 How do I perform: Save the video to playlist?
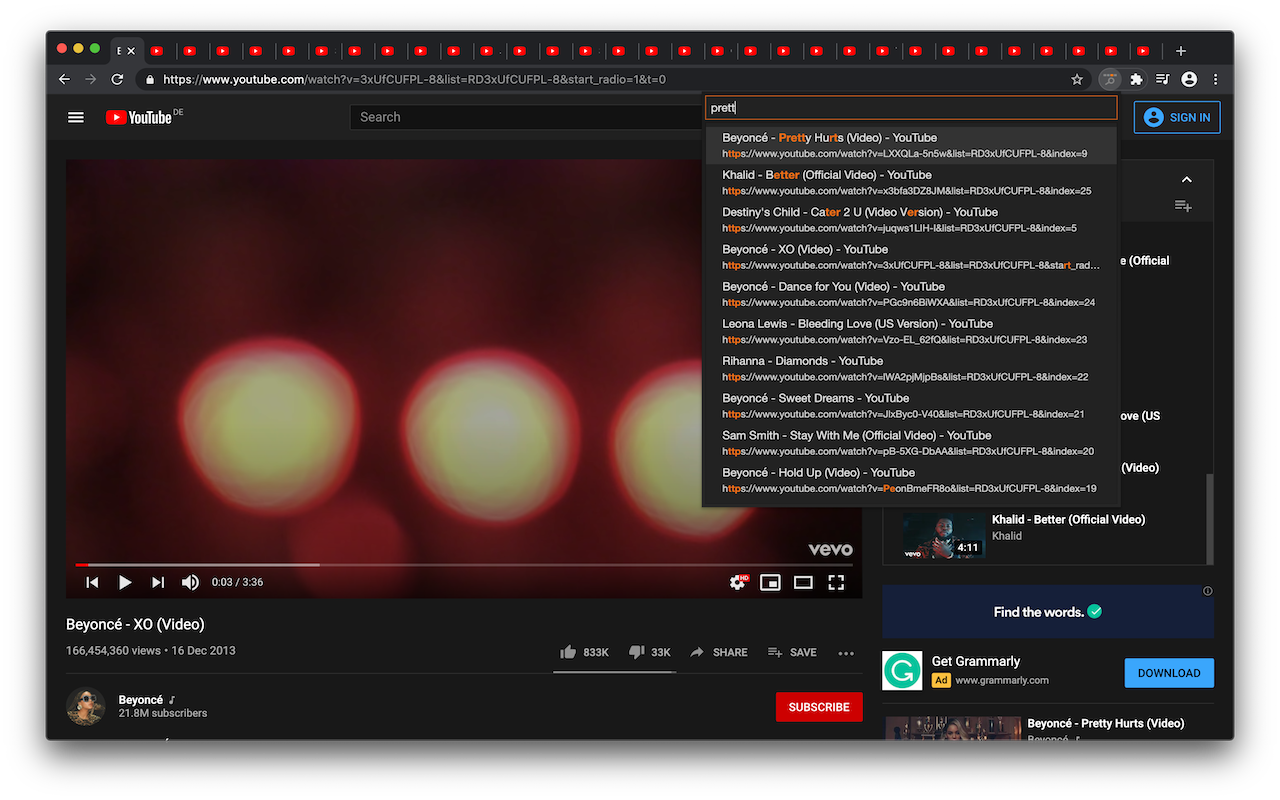pos(792,652)
